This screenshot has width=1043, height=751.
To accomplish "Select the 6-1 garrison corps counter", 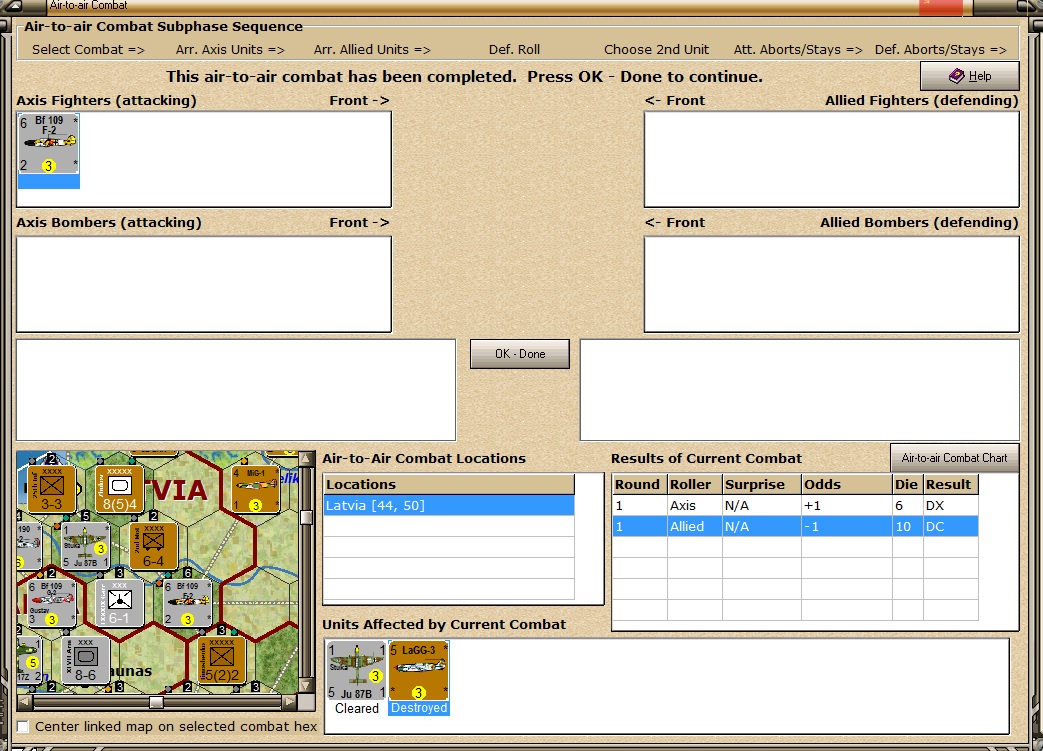I will point(120,603).
